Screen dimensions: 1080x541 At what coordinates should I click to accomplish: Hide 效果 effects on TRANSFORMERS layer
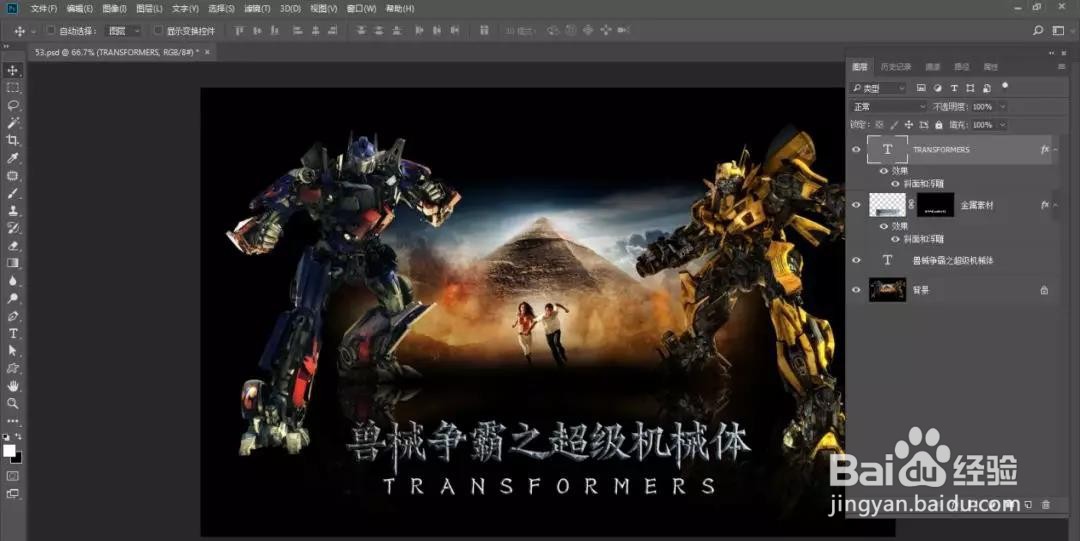pos(884,170)
